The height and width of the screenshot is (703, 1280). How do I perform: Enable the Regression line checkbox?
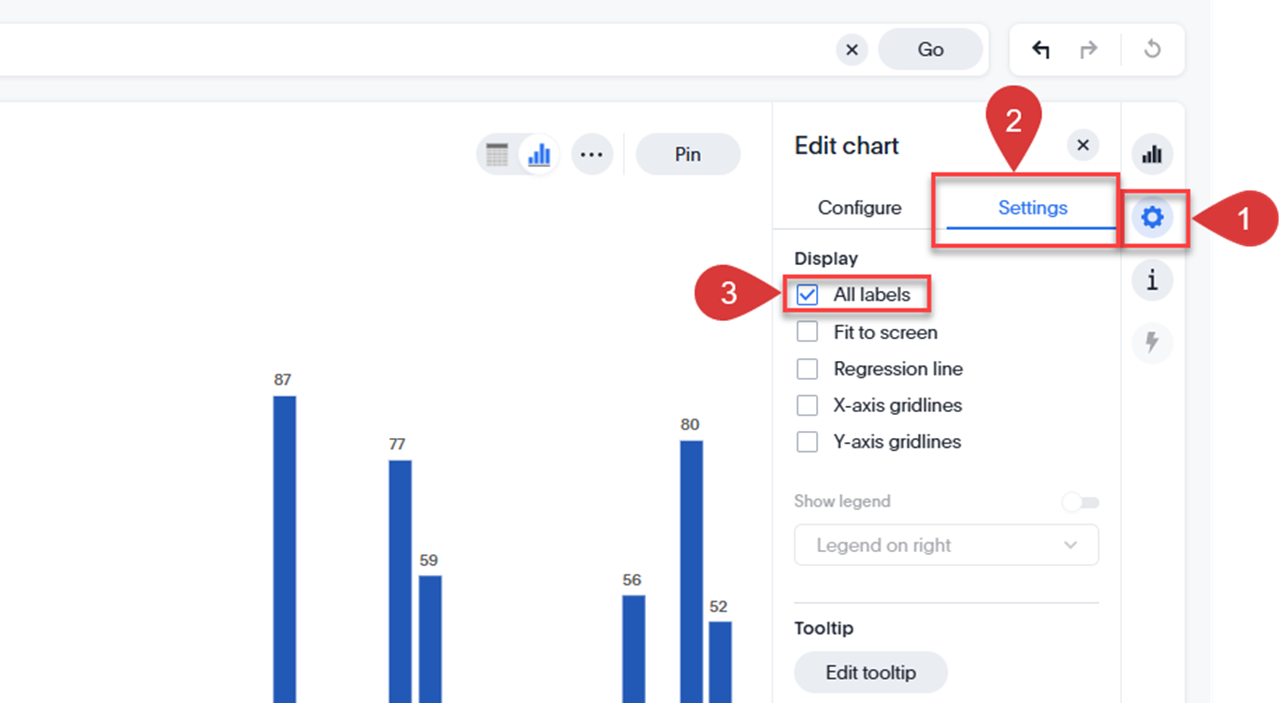(x=807, y=369)
